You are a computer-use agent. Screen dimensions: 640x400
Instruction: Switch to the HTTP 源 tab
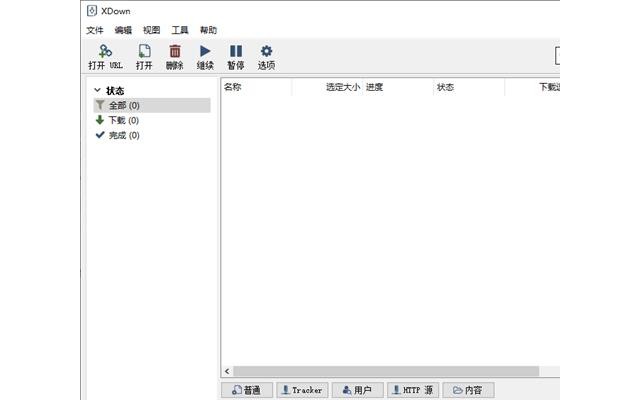[x=413, y=390]
